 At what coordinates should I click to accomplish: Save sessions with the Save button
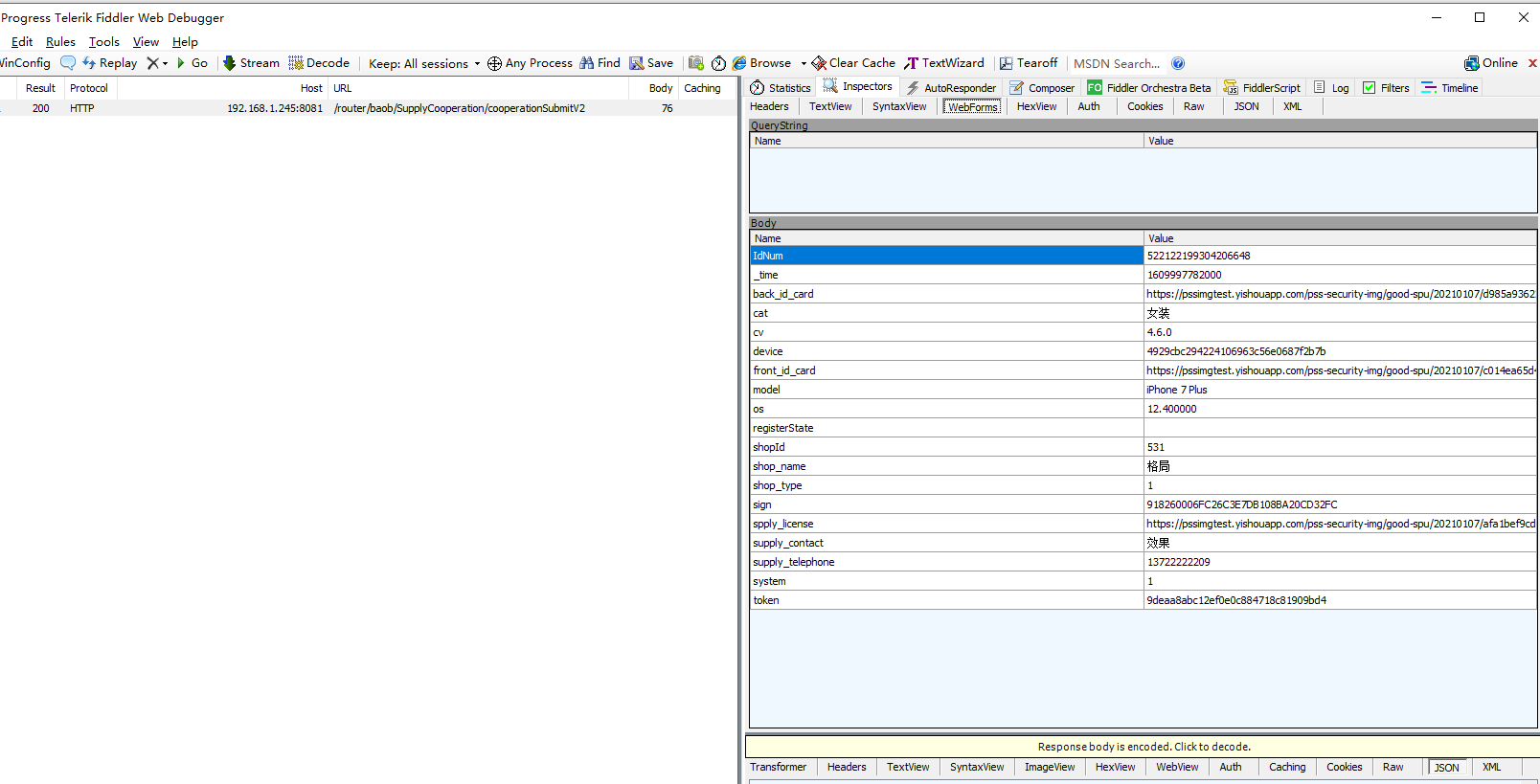(651, 63)
